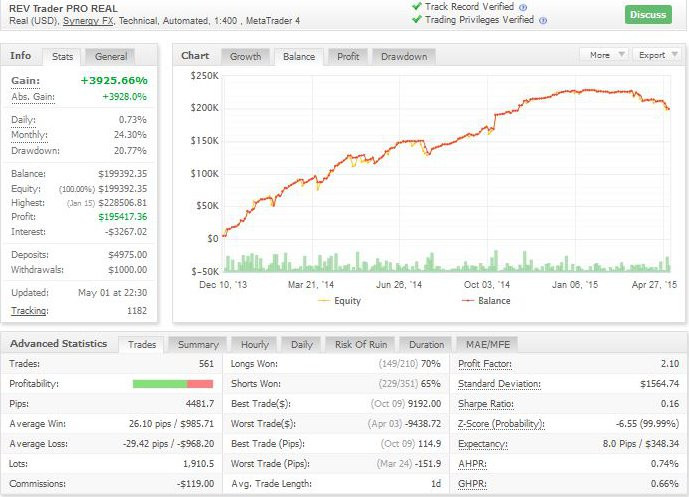The image size is (689, 497).
Task: Click the -$3267.02 Interest value
Action: 126,232
